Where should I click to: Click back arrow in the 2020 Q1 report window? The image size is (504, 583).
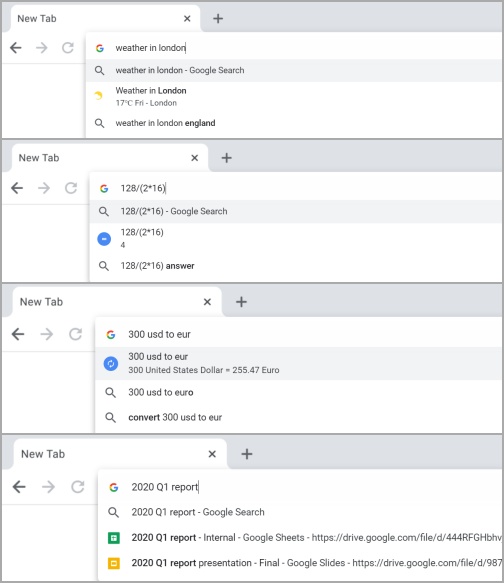pyautogui.click(x=19, y=486)
